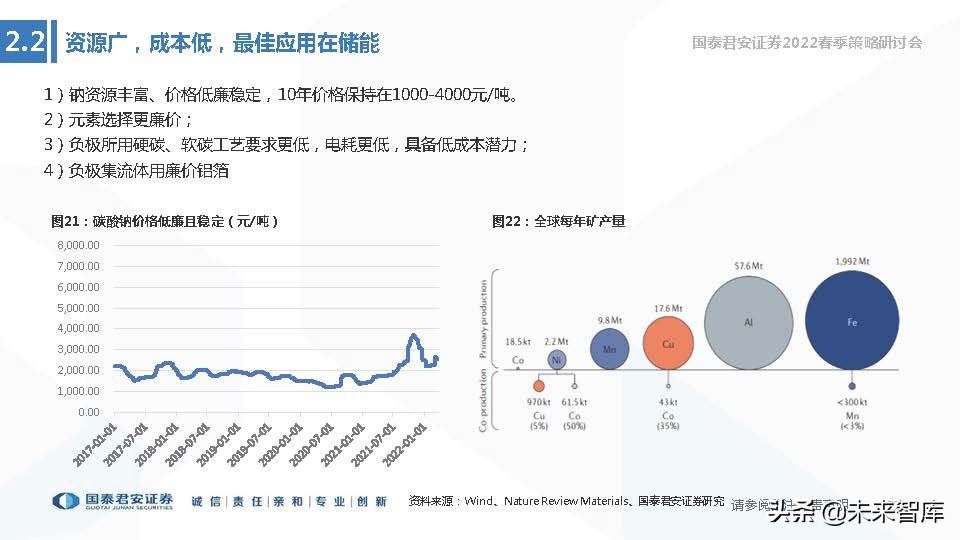Click the 'Primary production' axis label
This screenshot has height=540, width=960.
pos(483,320)
